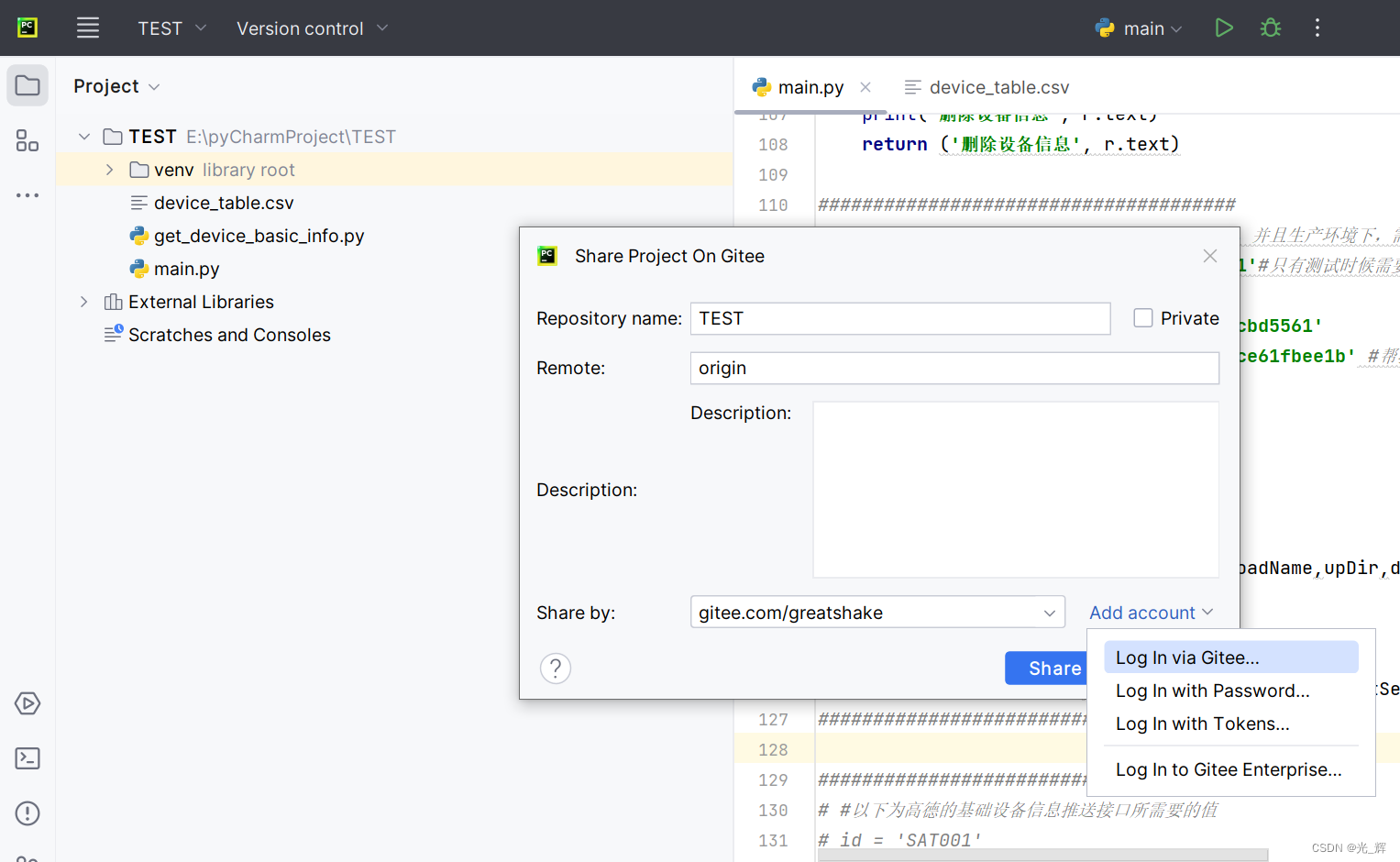
Task: Choose Log In to Gitee Enterprise...
Action: (x=1231, y=769)
